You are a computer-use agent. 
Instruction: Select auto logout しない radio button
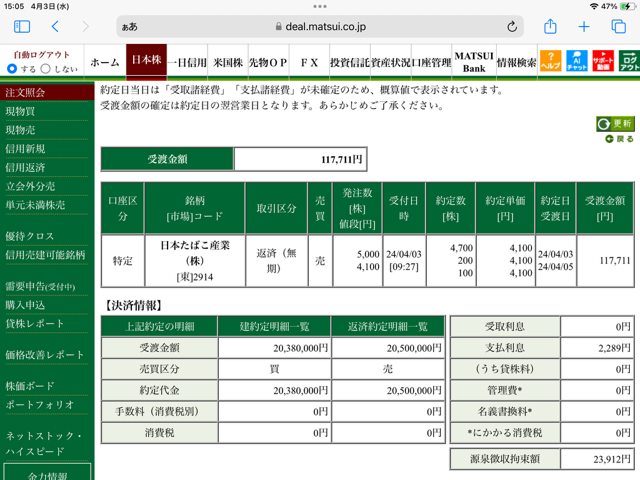46,69
